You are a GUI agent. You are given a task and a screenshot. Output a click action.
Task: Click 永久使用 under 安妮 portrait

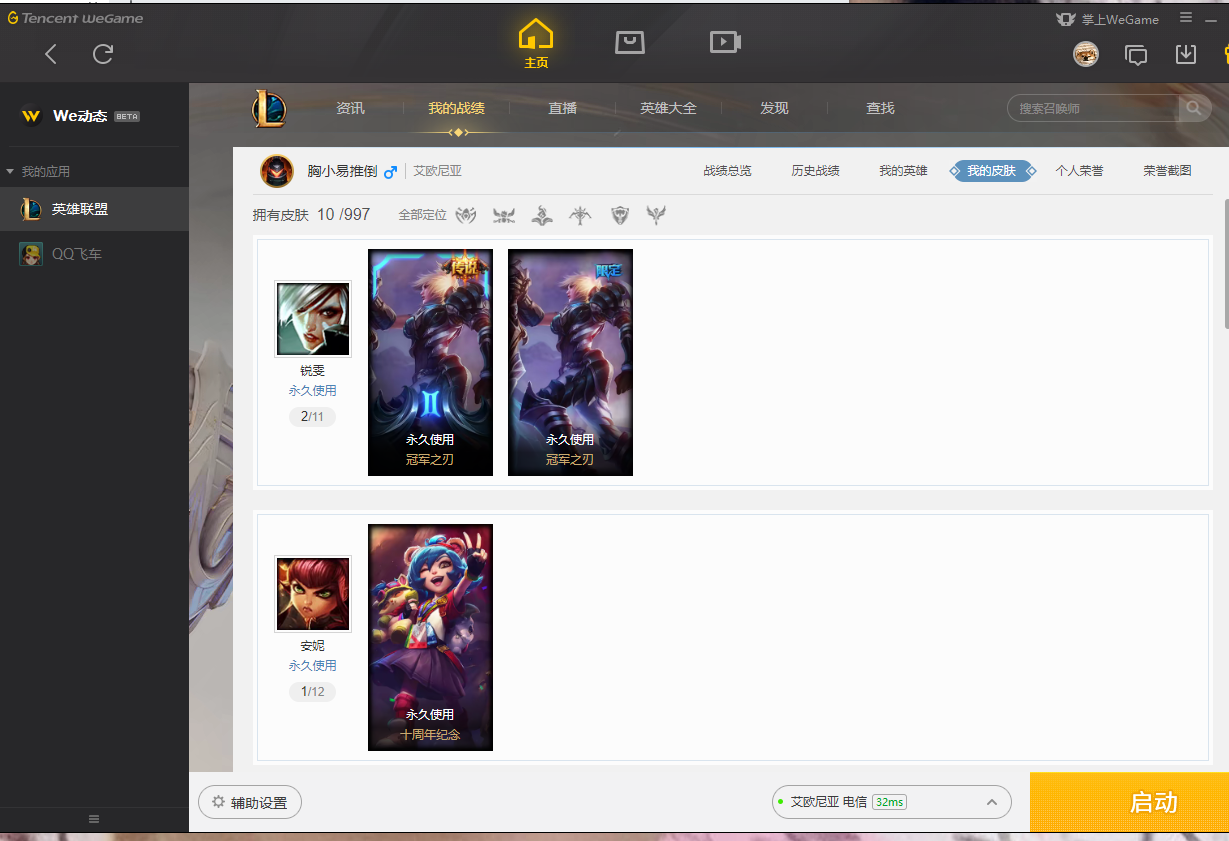[x=312, y=666]
